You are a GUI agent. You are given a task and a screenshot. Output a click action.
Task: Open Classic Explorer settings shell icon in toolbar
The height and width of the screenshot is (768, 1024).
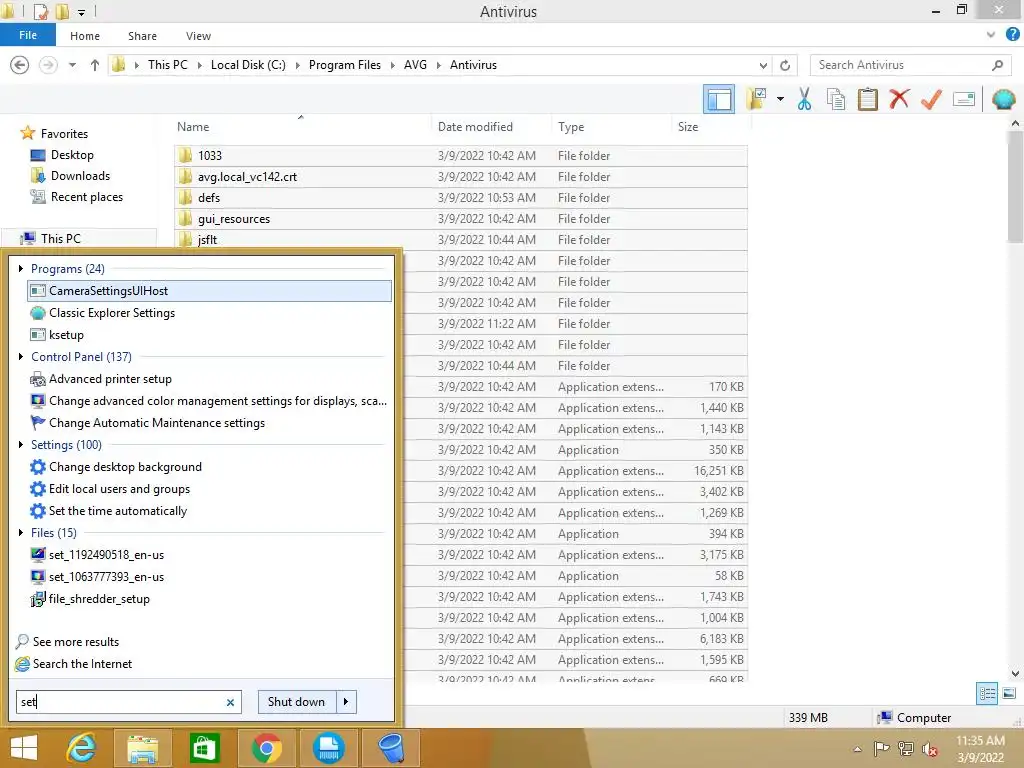click(1003, 100)
